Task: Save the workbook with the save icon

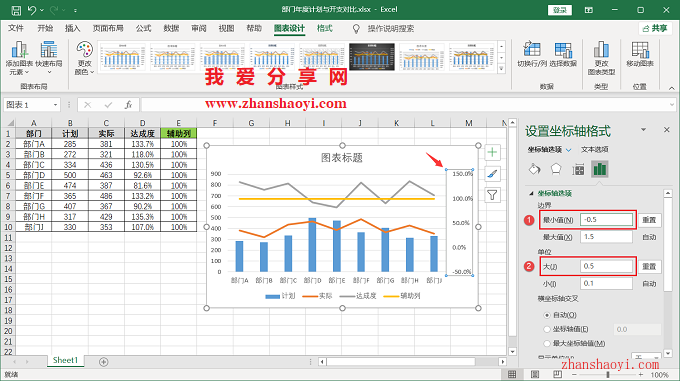Action: tap(16, 10)
